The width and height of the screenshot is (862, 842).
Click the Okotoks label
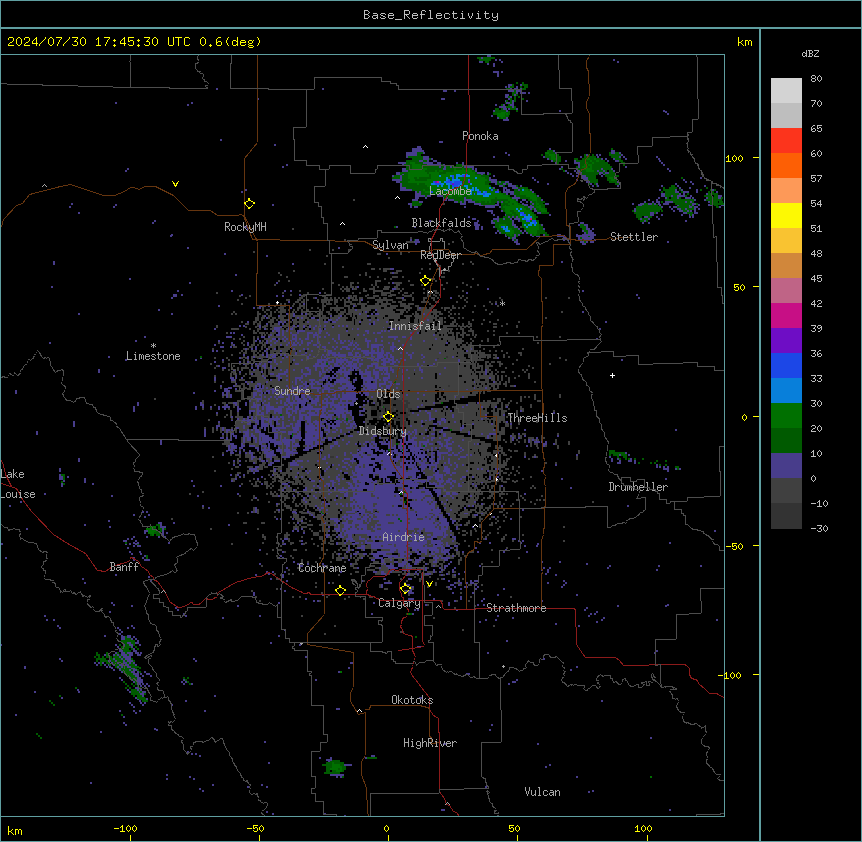[412, 700]
